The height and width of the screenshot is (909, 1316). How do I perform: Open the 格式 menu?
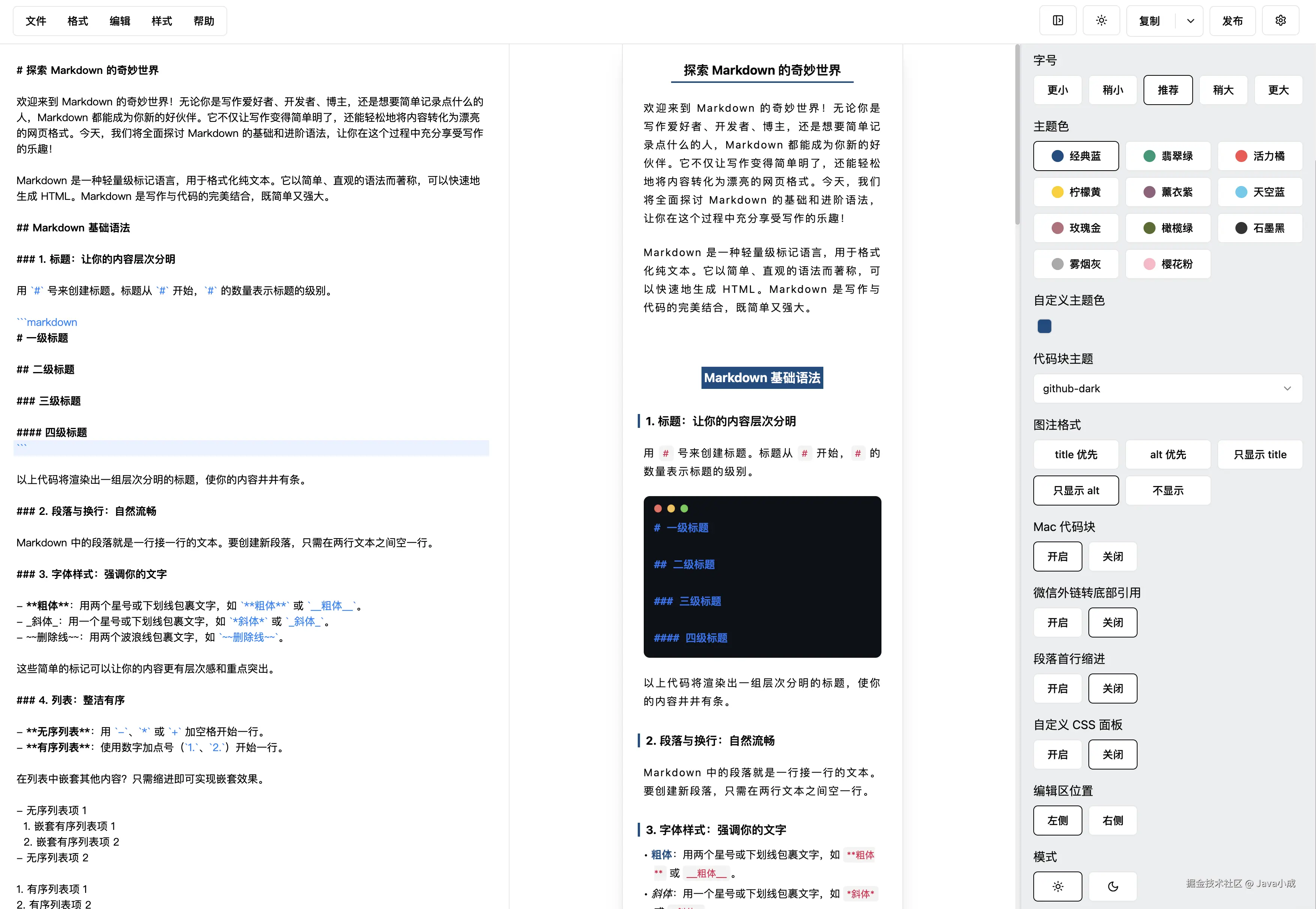pyautogui.click(x=78, y=21)
